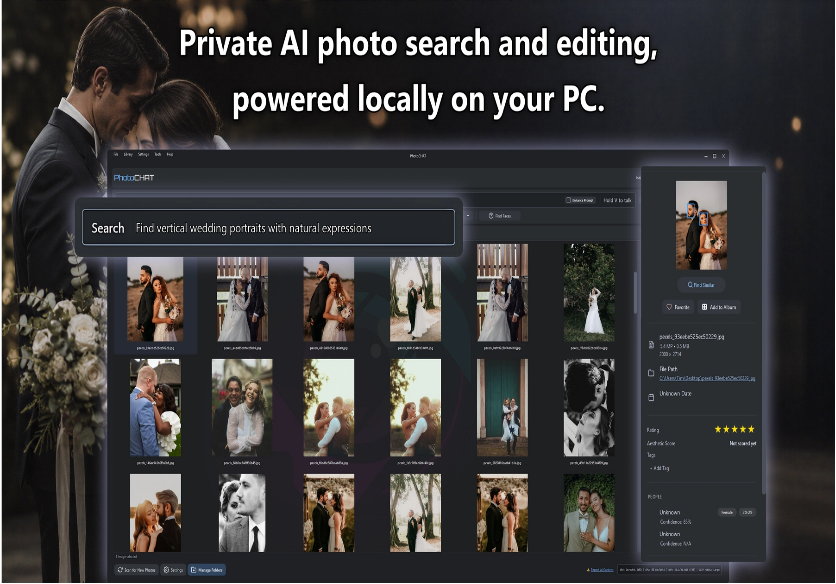Select the beige suit couple by hedge thumbnail
The width and height of the screenshot is (836, 584).
[589, 513]
